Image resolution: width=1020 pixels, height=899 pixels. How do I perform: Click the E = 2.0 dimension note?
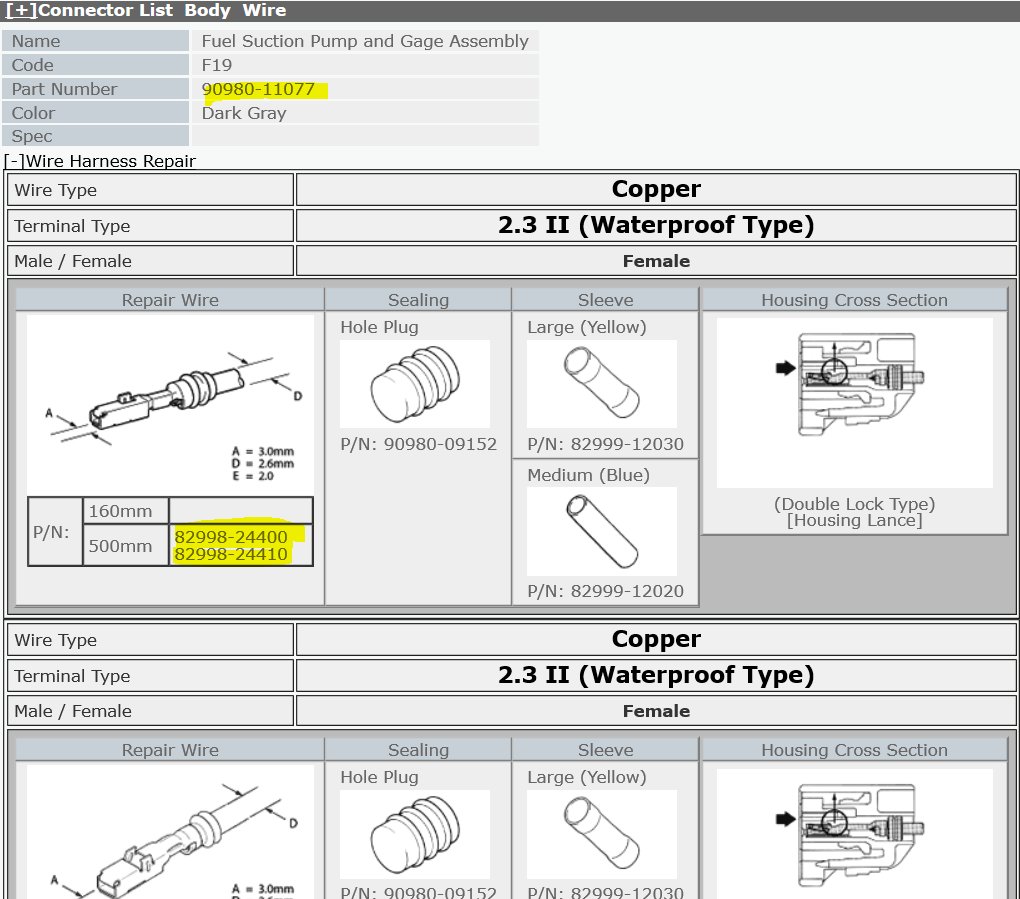click(x=253, y=476)
